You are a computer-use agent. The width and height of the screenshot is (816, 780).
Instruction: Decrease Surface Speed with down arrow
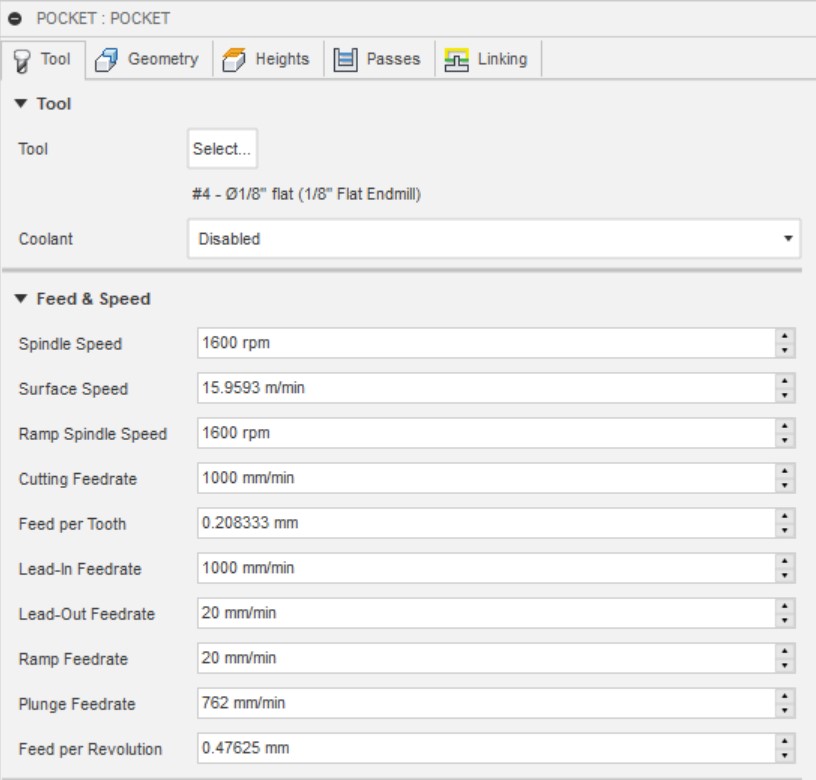pos(784,395)
